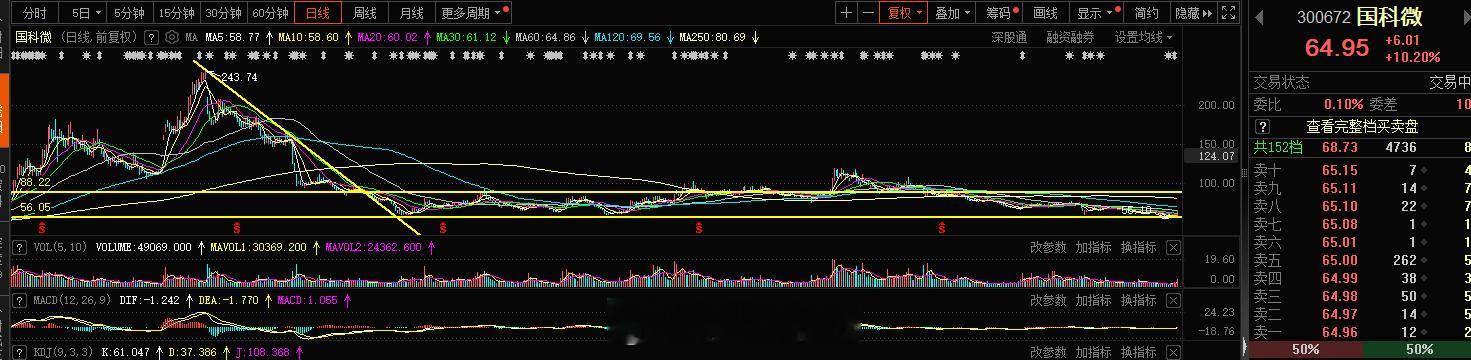The width and height of the screenshot is (1471, 360).
Task: Open the 叠加 overlay dropdown
Action: (x=952, y=13)
